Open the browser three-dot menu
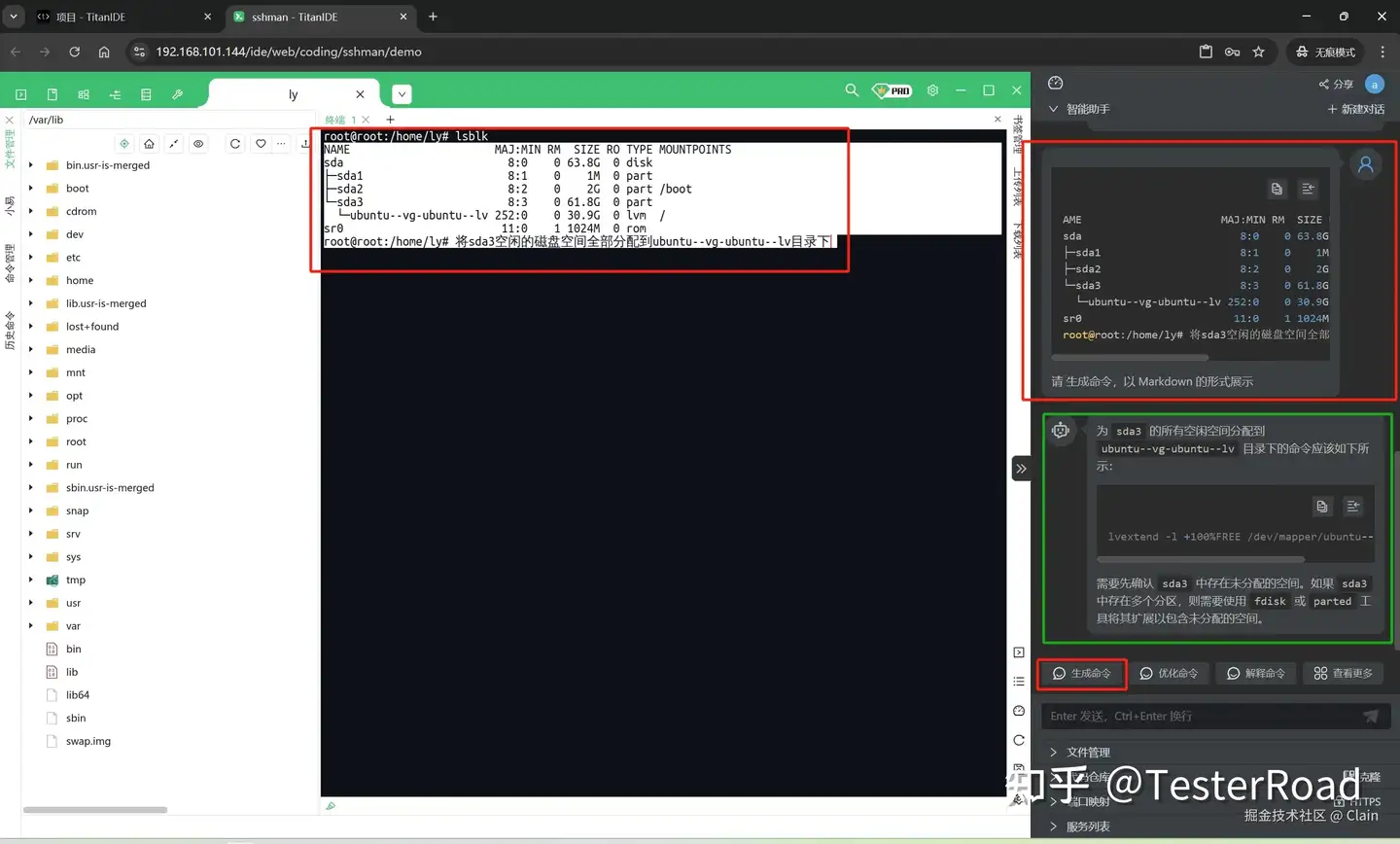This screenshot has height=844, width=1400. point(1382,52)
